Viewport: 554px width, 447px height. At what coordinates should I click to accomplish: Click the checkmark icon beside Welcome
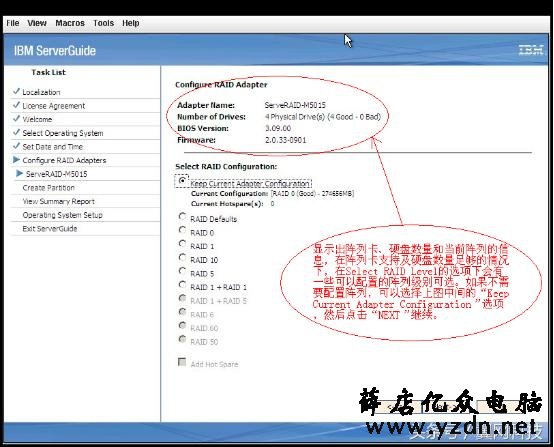coord(16,118)
